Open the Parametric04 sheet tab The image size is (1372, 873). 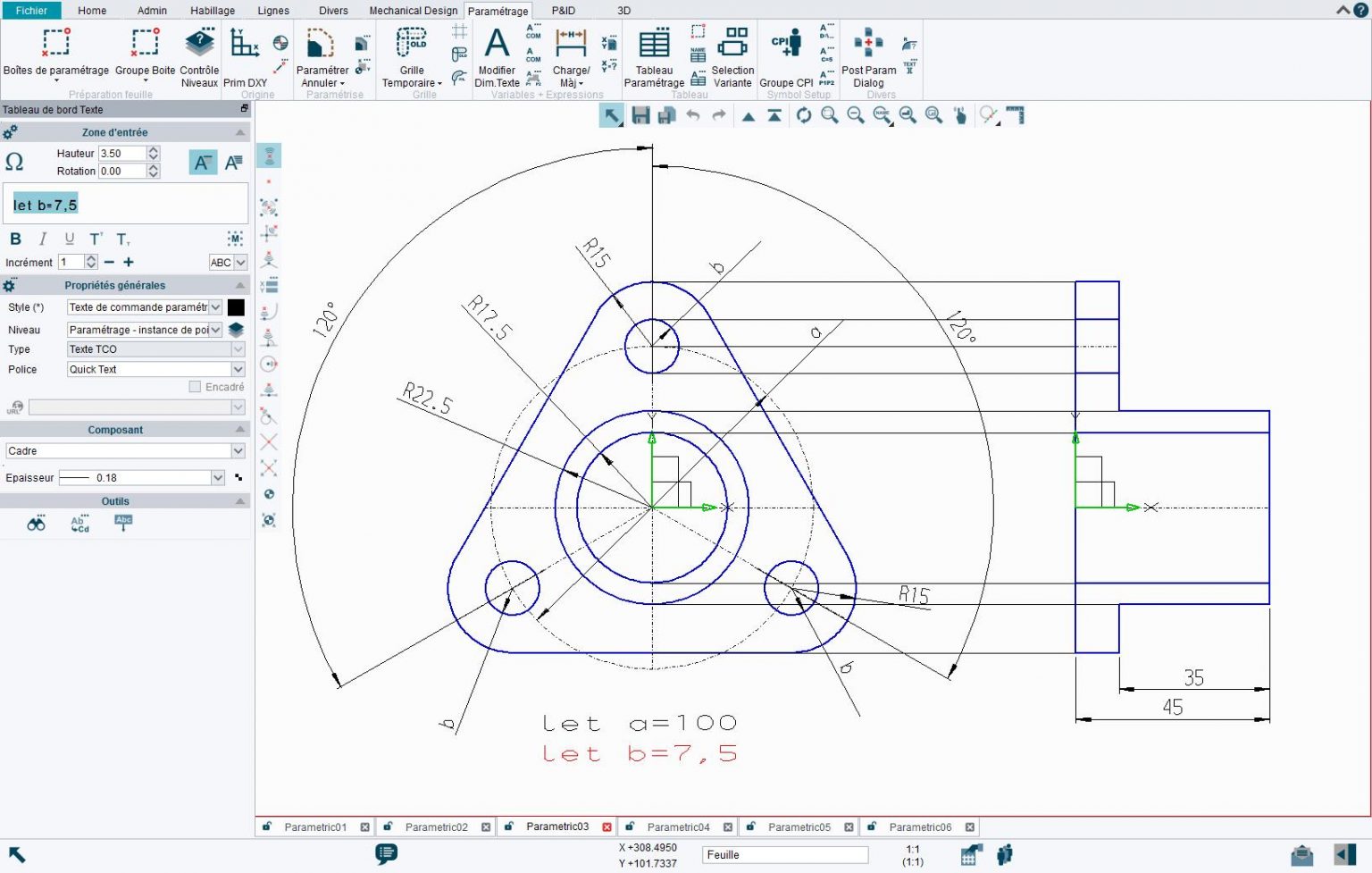(678, 827)
